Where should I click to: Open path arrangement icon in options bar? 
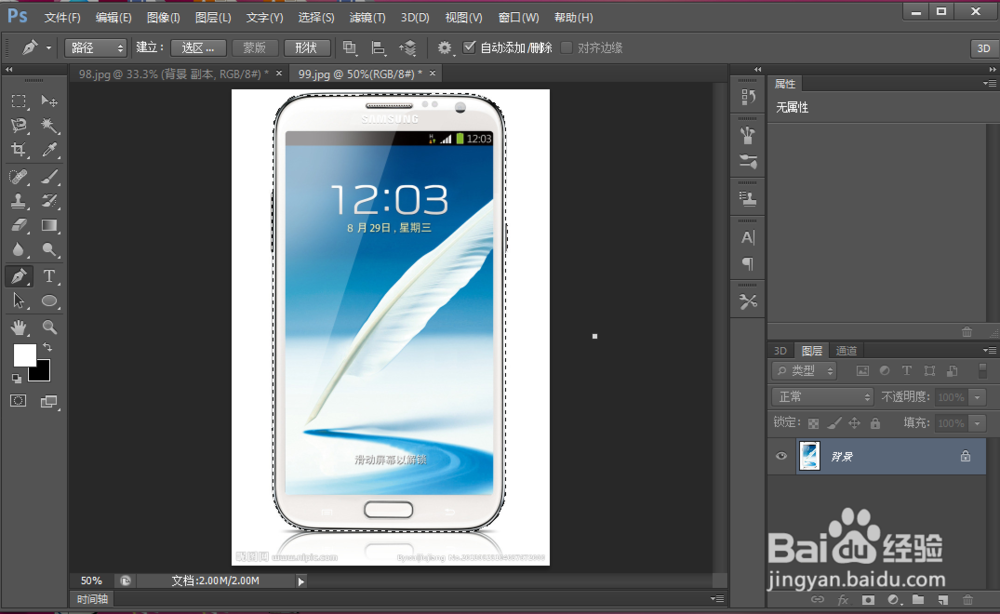point(408,47)
